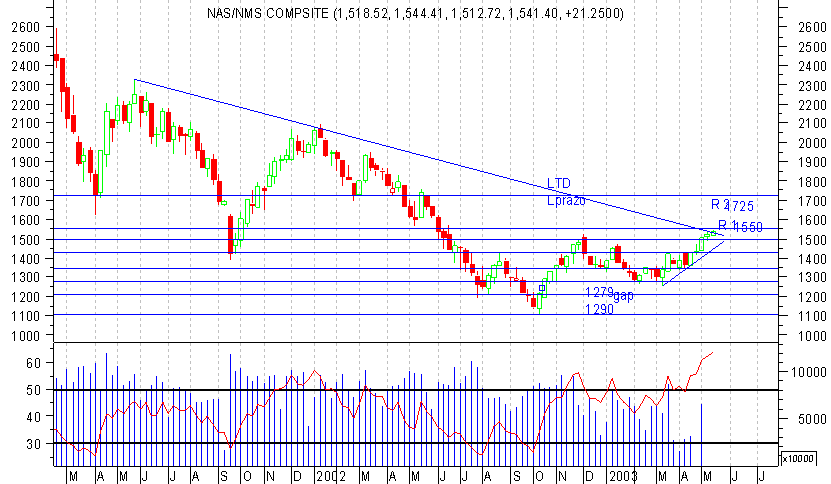Click the Lprazo annotation text

pyautogui.click(x=566, y=200)
